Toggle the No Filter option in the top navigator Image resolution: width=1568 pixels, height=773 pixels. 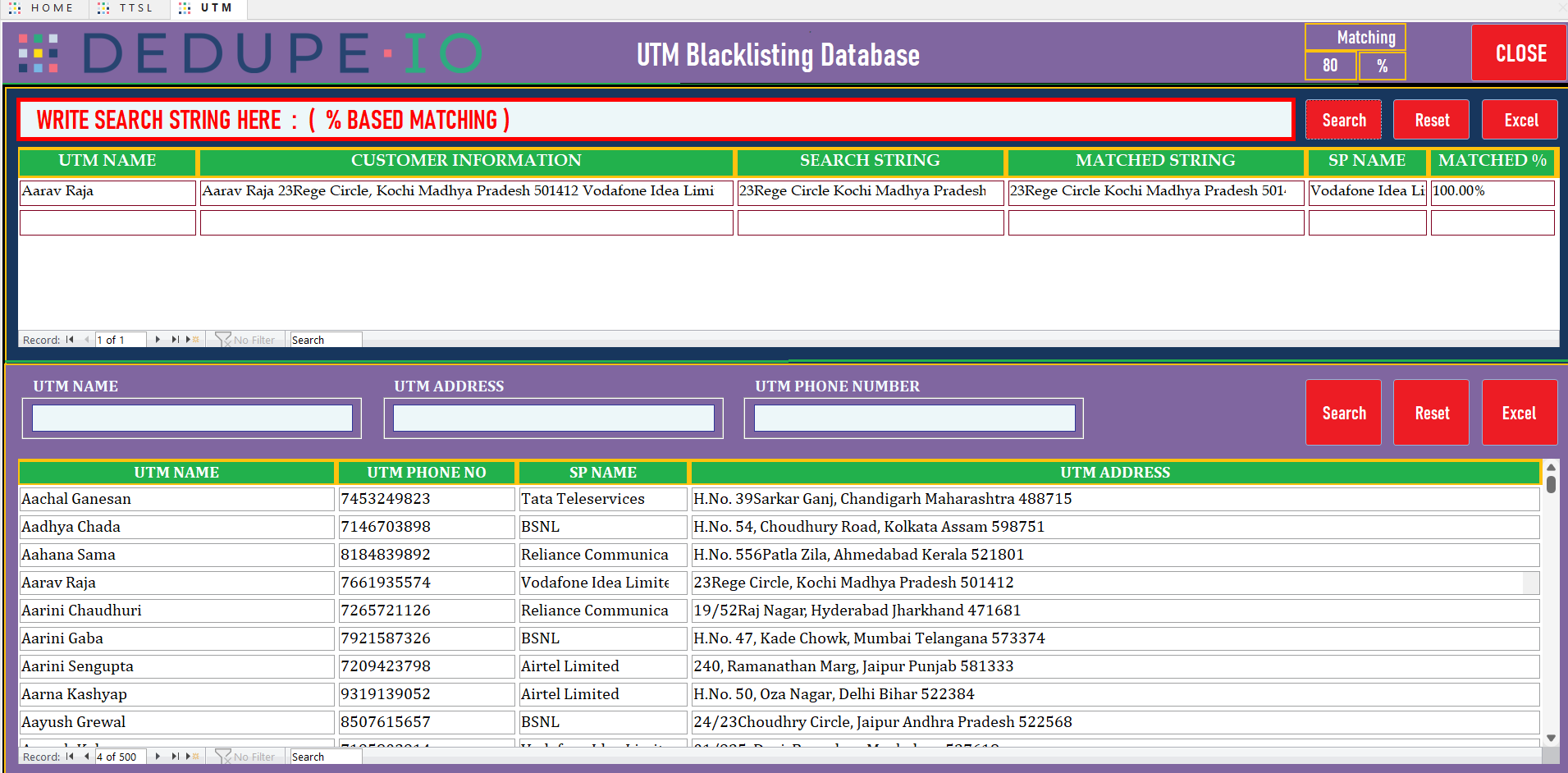(246, 339)
